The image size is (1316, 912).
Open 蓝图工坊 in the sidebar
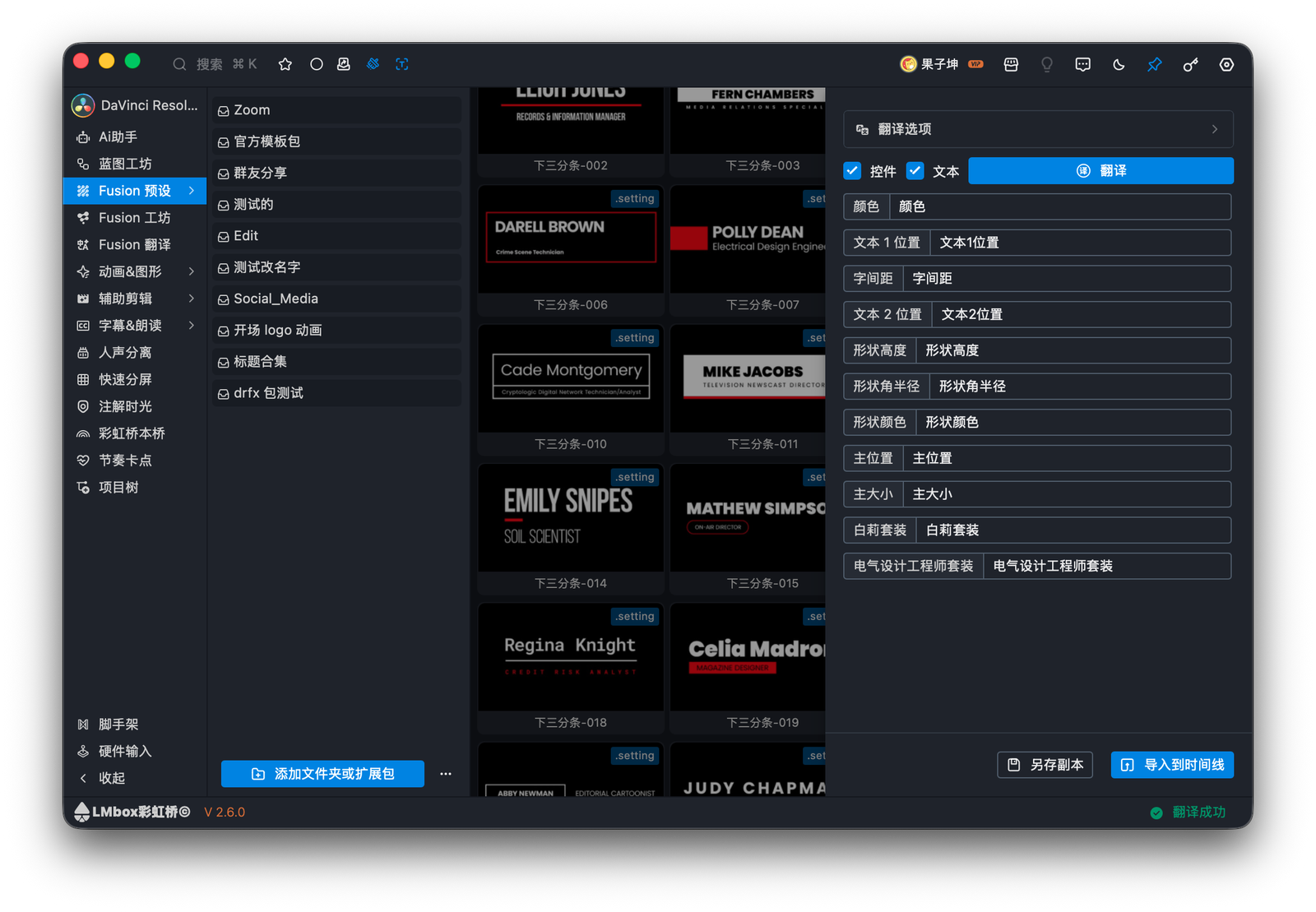(x=135, y=164)
